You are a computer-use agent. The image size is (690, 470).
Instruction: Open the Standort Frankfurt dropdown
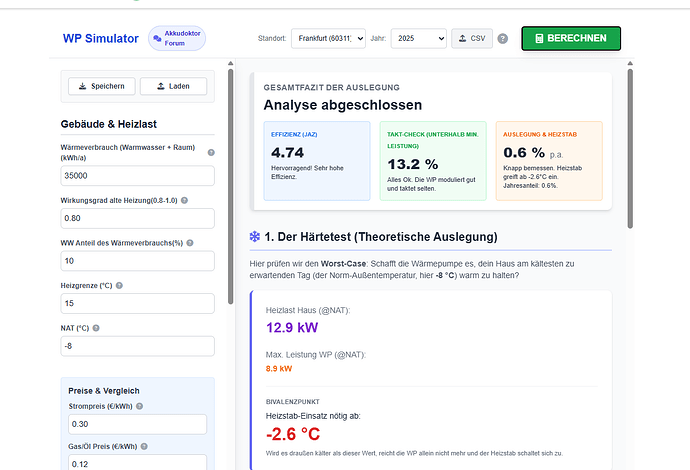[x=328, y=38]
